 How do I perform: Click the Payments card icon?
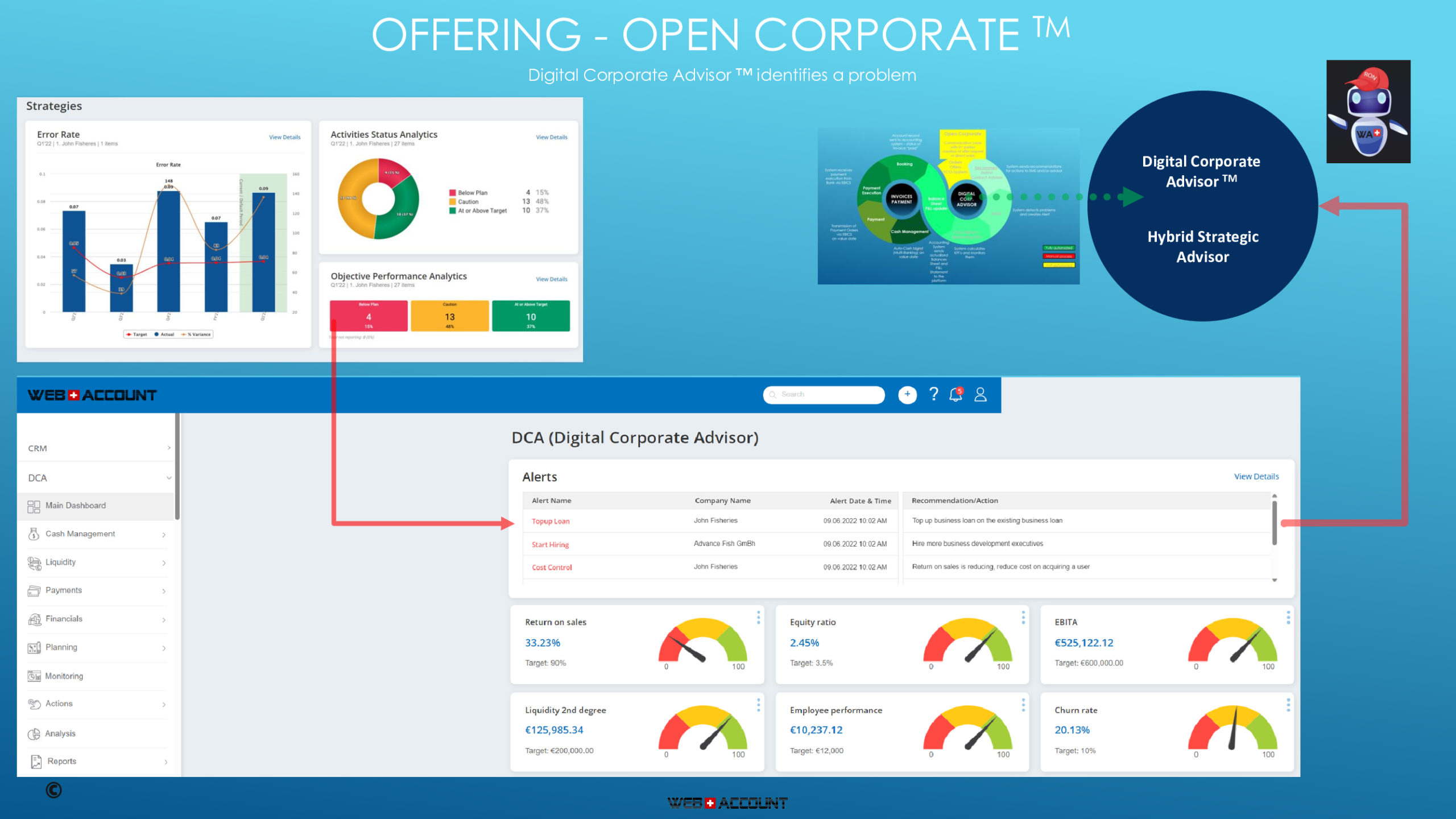coord(34,590)
